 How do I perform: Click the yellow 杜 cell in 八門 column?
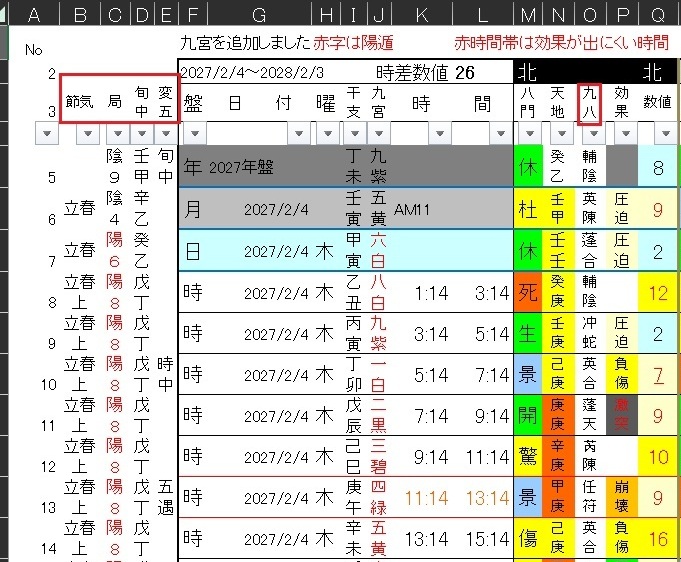click(528, 209)
